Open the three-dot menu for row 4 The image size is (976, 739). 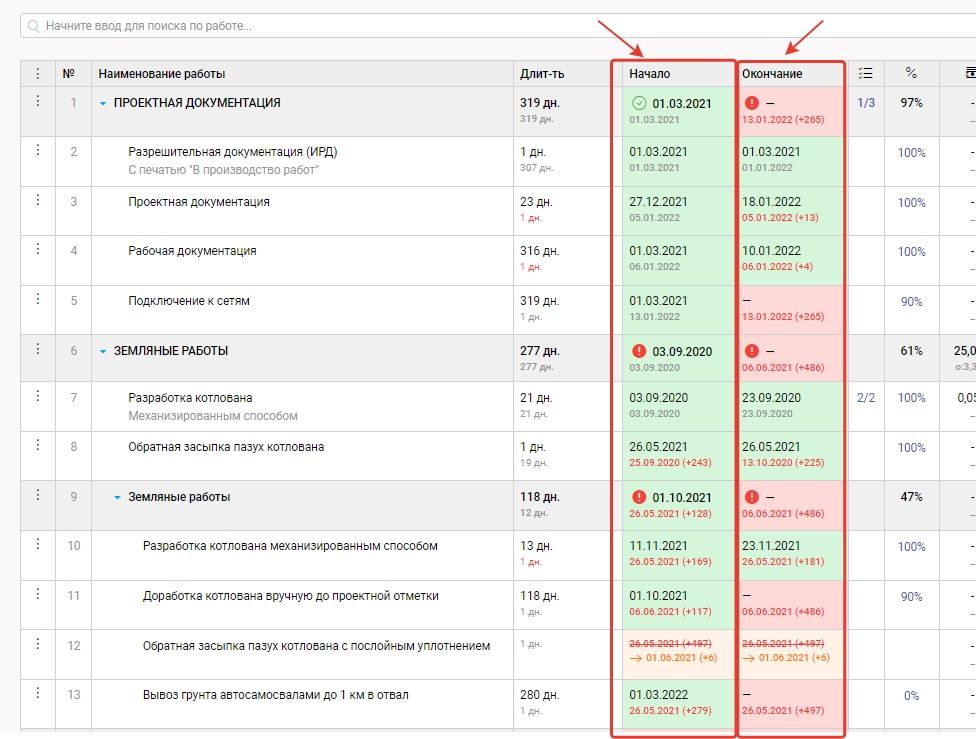pyautogui.click(x=38, y=249)
